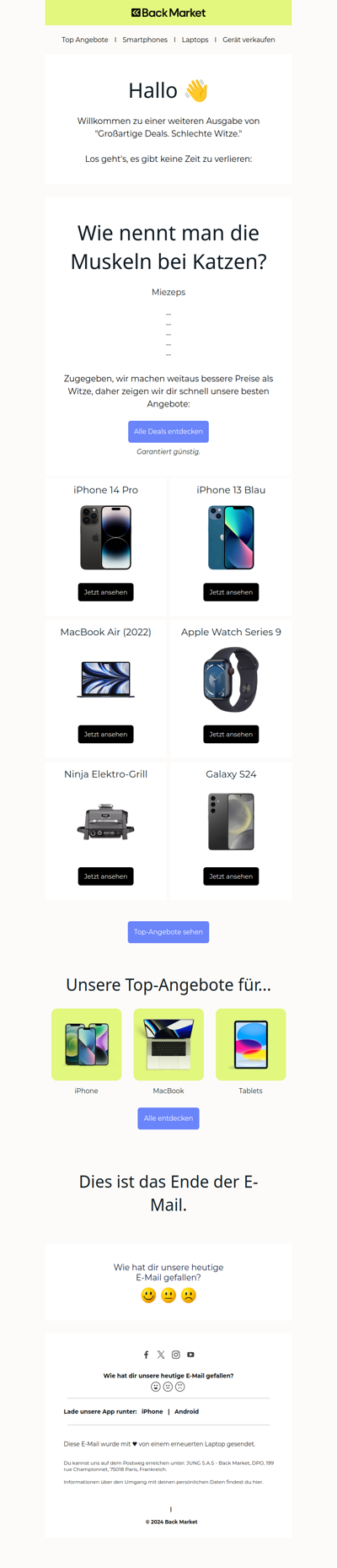Select the small outlined sad face in footer
Viewport: 337px width, 1568px height.
[x=180, y=1387]
